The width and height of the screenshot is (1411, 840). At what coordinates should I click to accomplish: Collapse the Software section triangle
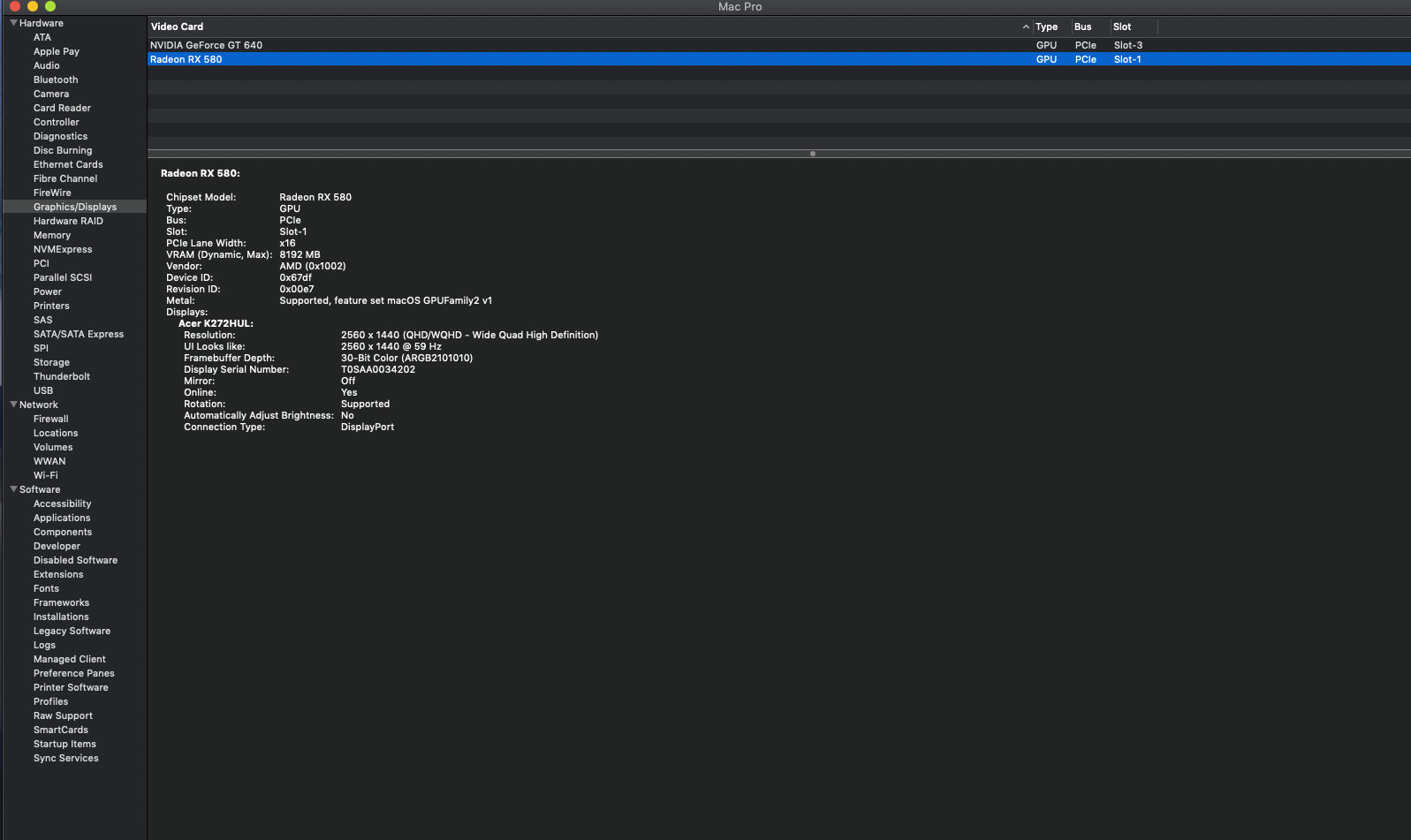(x=13, y=489)
